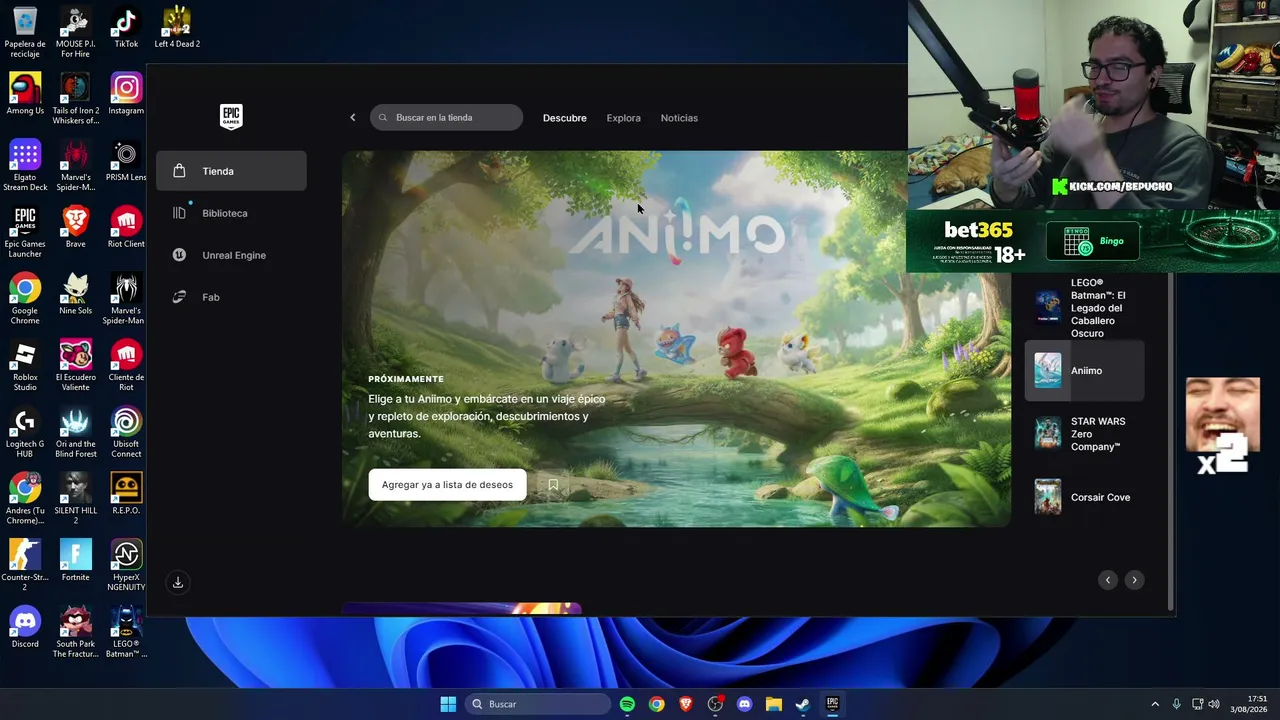
Task: Select Unreal Engine in the sidebar
Action: click(231, 255)
